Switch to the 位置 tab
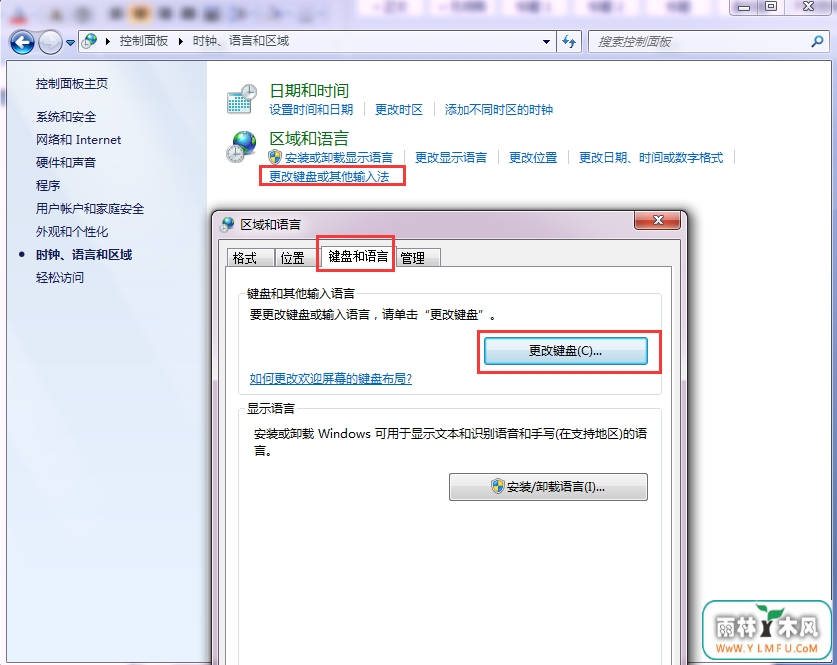This screenshot has height=665, width=837. 297,258
